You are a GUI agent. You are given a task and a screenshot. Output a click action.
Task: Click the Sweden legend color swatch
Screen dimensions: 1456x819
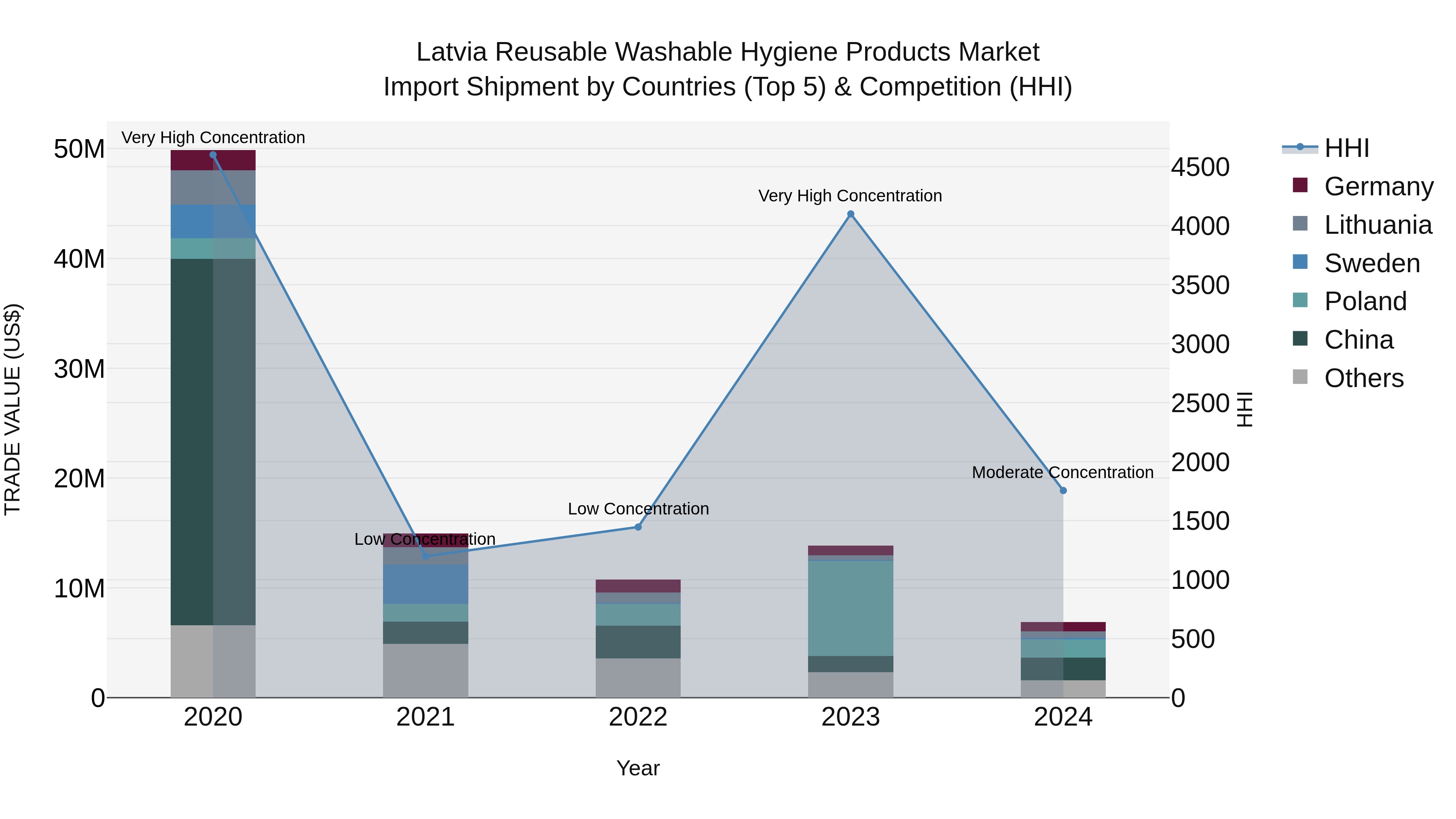pos(1300,262)
